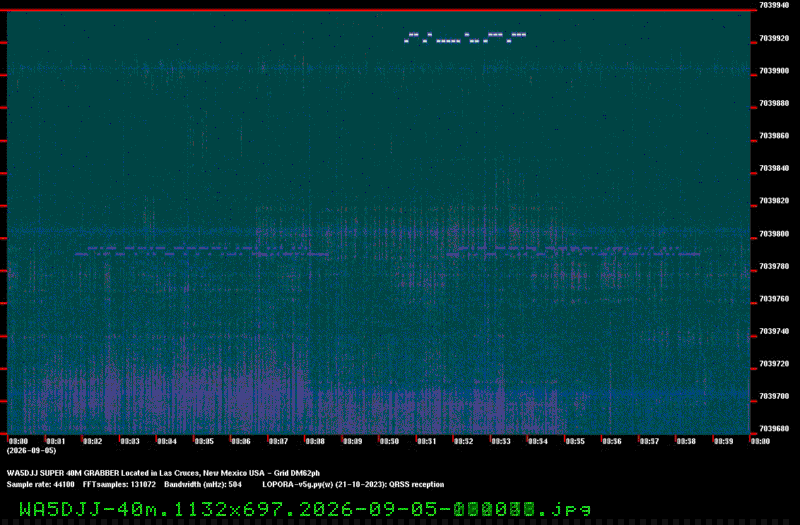Select the 7039860 frequency label

774,136
